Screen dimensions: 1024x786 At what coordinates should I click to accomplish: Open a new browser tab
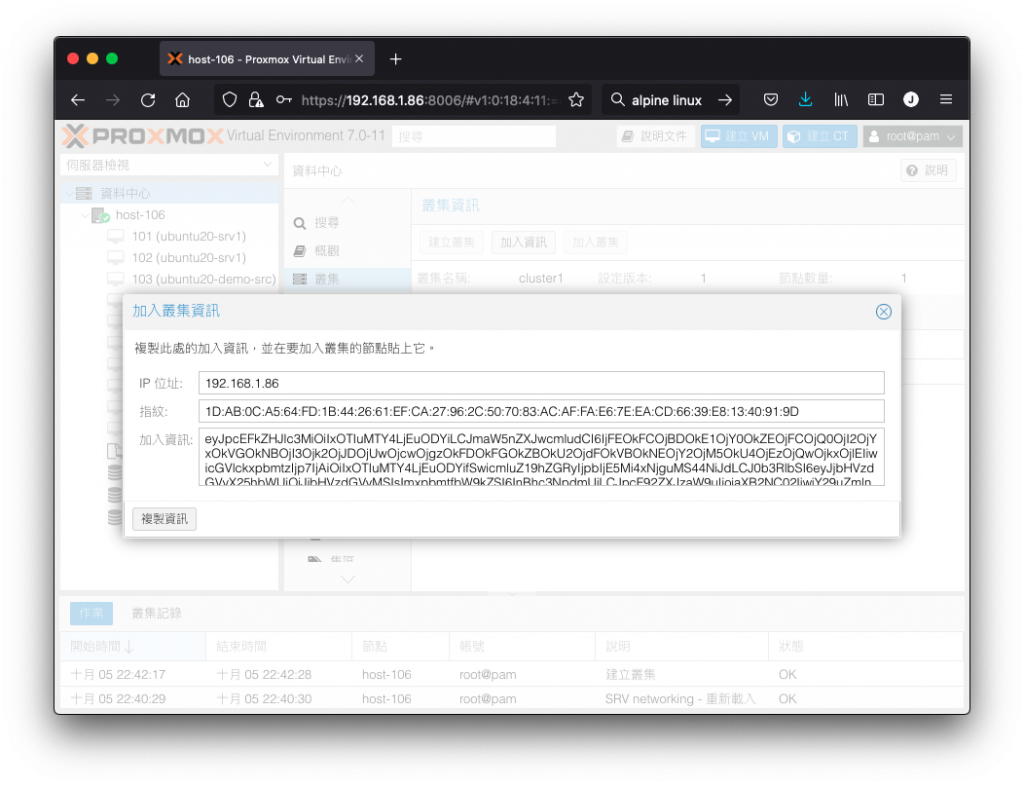396,59
